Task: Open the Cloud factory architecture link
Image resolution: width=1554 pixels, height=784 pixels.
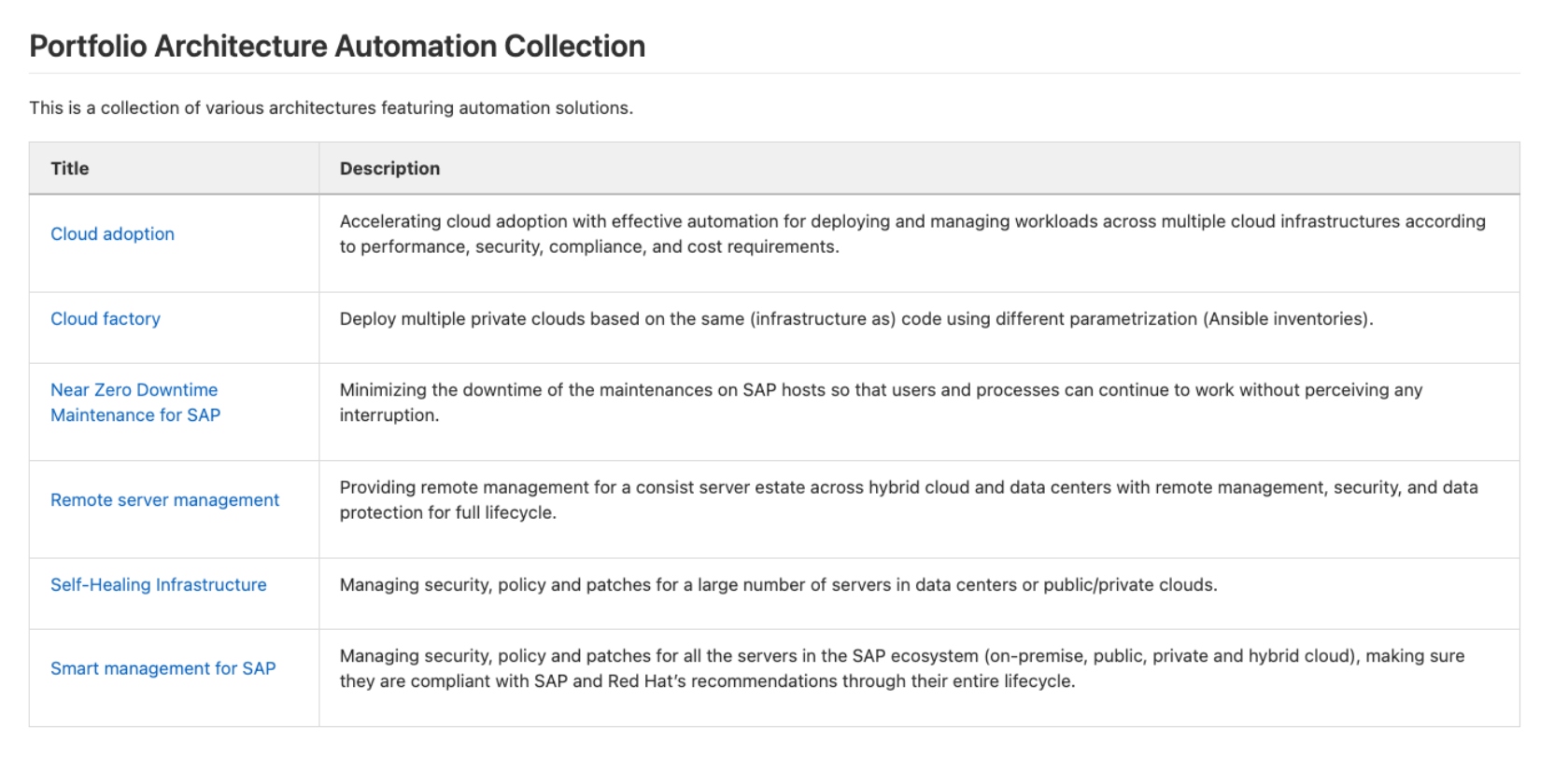Action: pos(106,319)
